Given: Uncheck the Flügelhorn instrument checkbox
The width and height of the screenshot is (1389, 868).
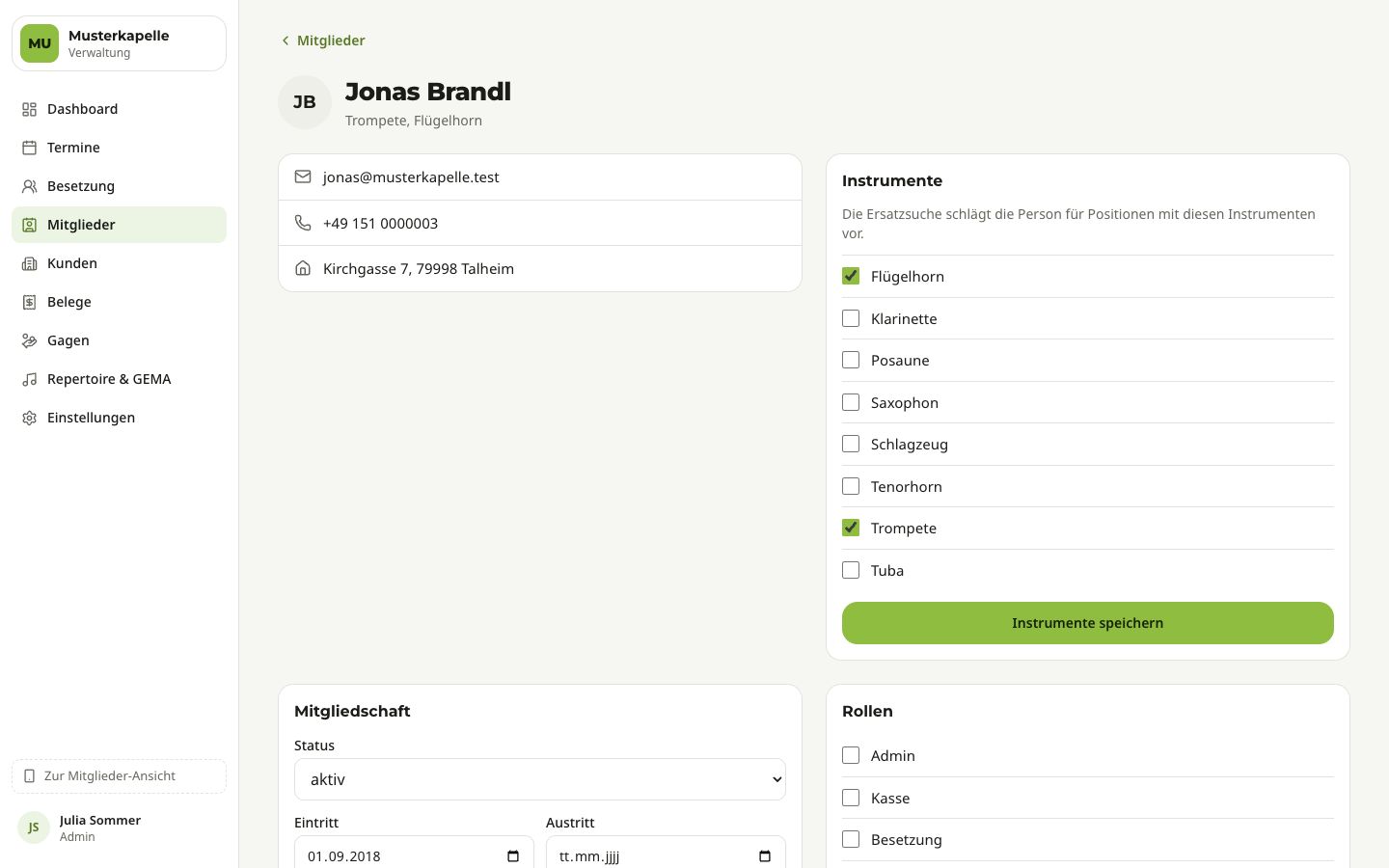Looking at the screenshot, I should coord(851,276).
